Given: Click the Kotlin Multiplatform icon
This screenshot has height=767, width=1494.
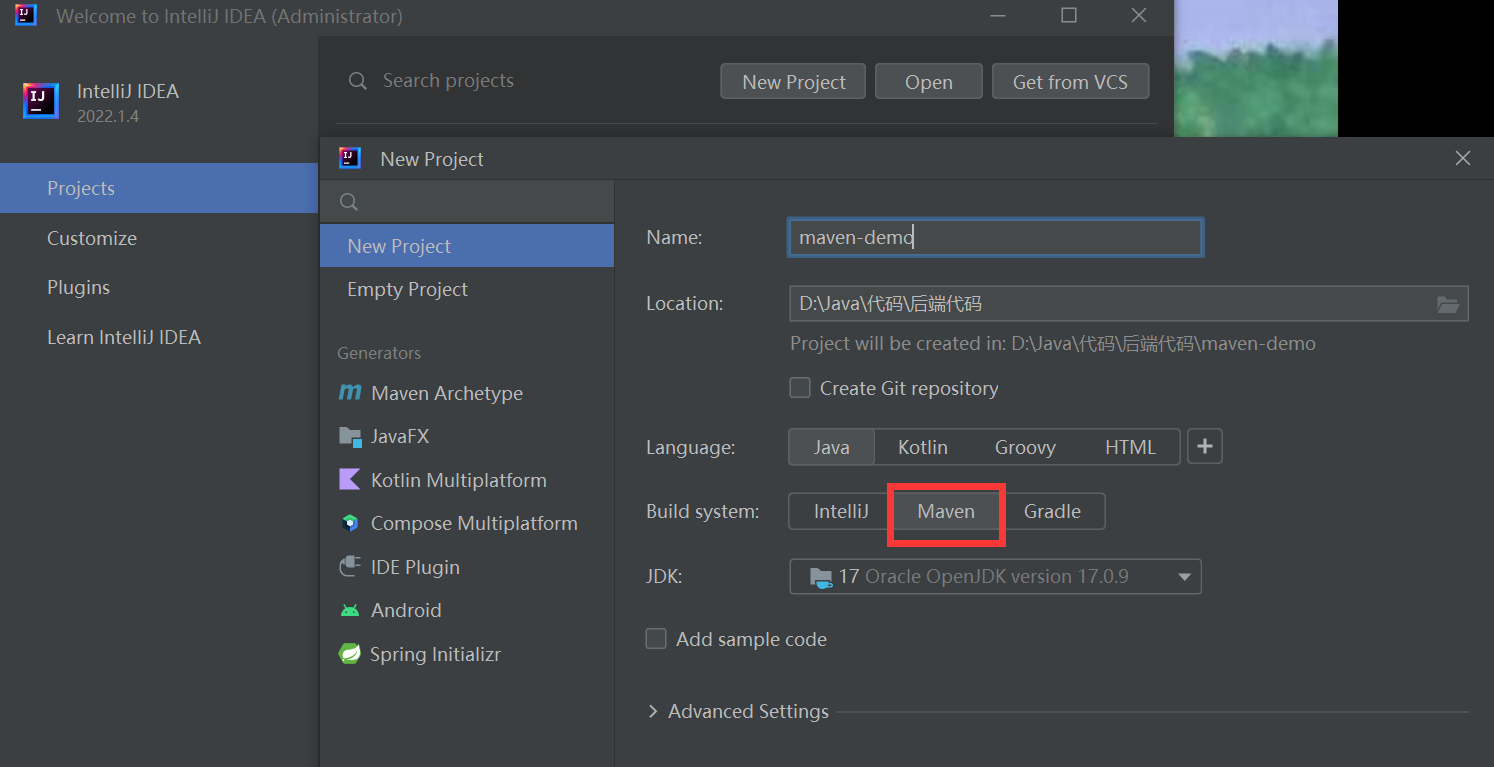Looking at the screenshot, I should click(350, 480).
